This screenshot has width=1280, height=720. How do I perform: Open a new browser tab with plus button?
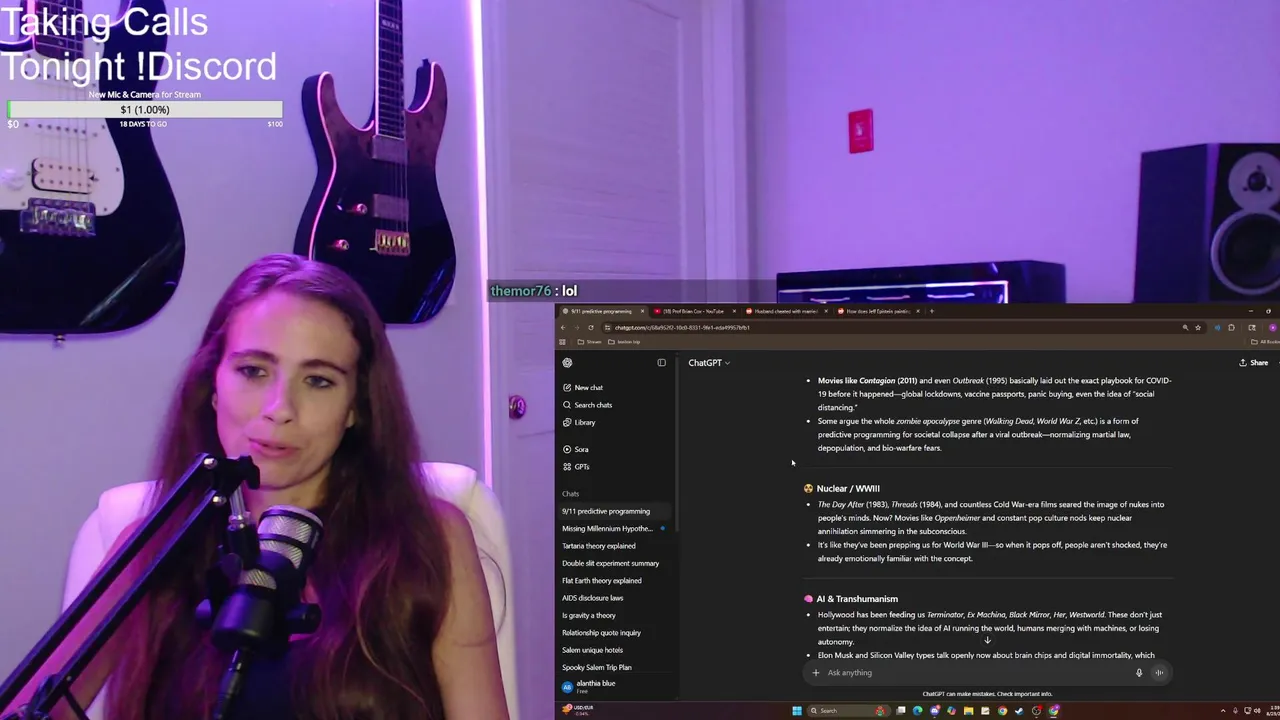pyautogui.click(x=932, y=311)
